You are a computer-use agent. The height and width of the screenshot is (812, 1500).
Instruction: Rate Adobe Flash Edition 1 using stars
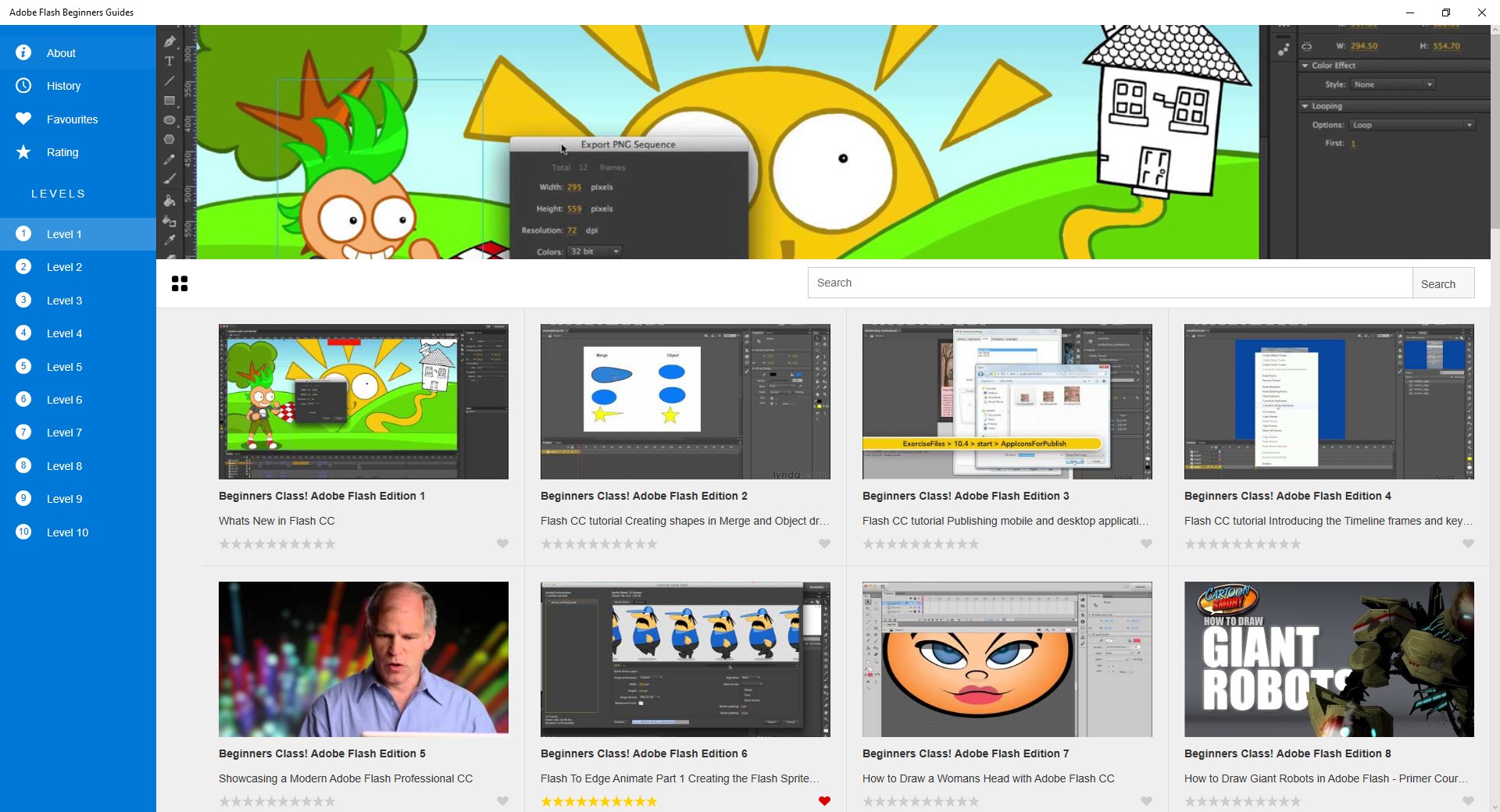tap(277, 543)
